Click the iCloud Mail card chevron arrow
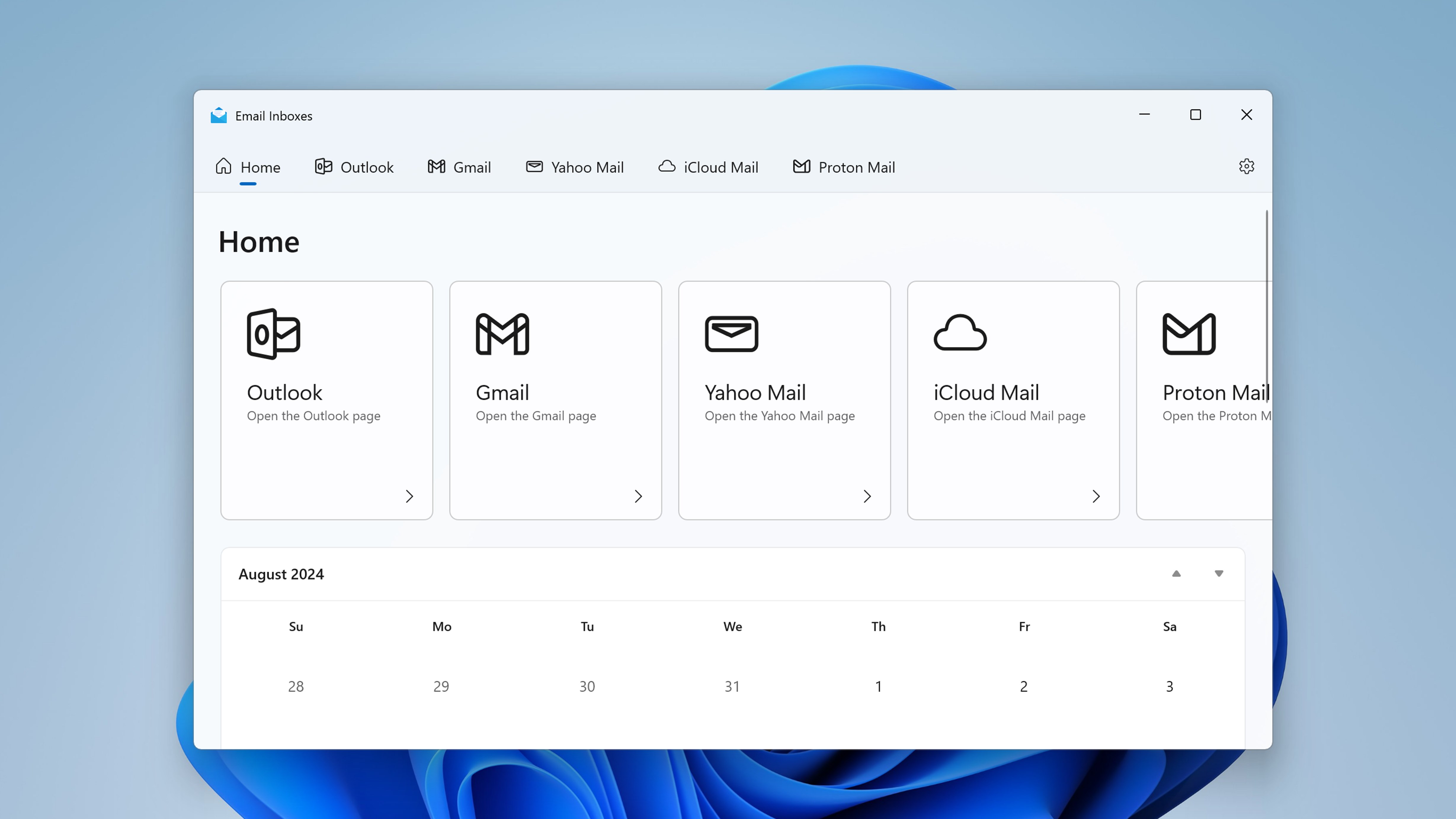 point(1096,496)
